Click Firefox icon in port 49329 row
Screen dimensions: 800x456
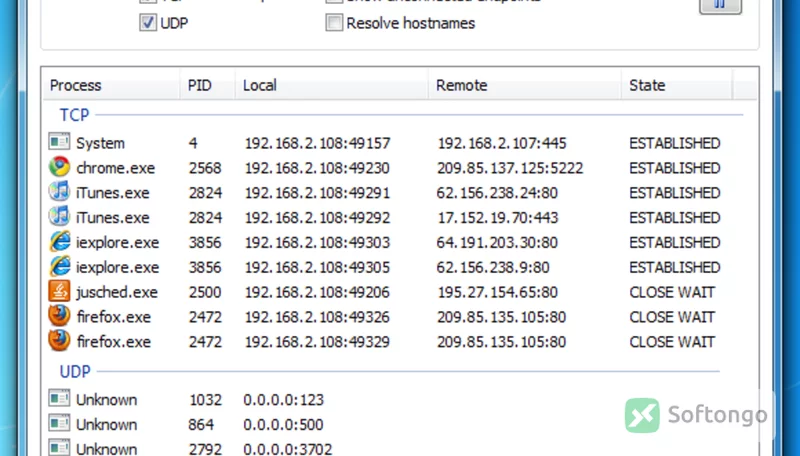(x=59, y=341)
